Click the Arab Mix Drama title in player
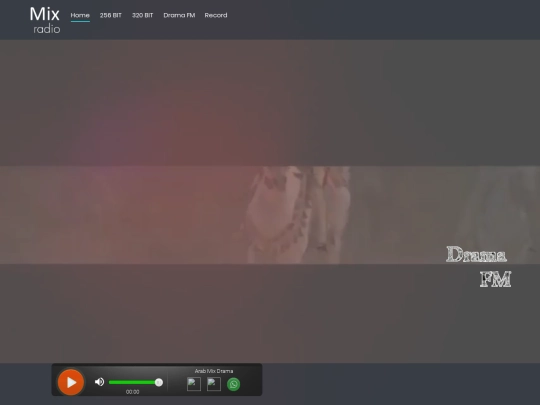This screenshot has height=405, width=540. tap(214, 371)
